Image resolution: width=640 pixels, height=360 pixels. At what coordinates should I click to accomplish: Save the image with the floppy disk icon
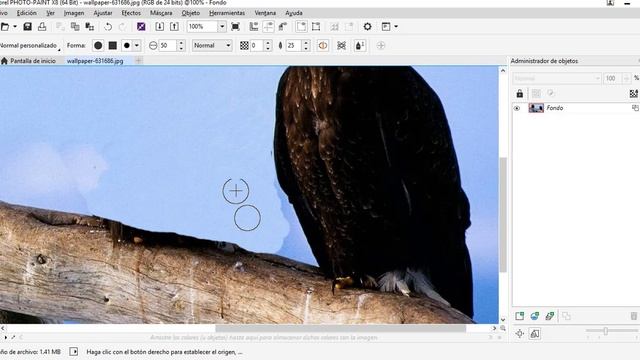coord(27,27)
